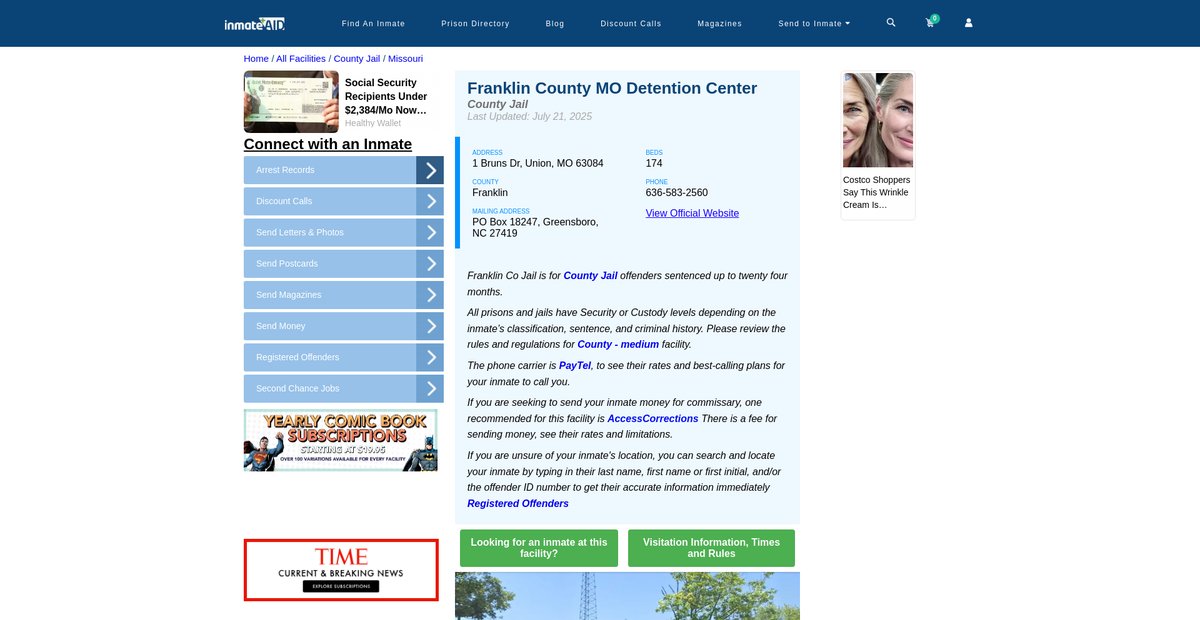Viewport: 1200px width, 620px height.
Task: Open the shopping cart icon
Action: [x=930, y=22]
